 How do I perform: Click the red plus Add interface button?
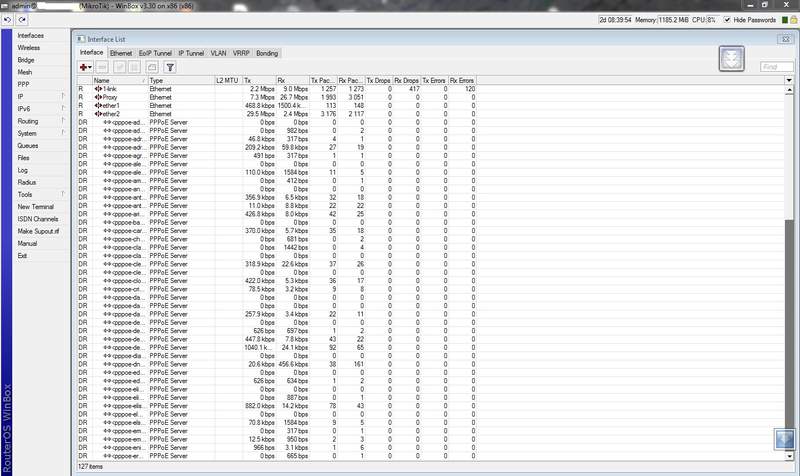[85, 67]
